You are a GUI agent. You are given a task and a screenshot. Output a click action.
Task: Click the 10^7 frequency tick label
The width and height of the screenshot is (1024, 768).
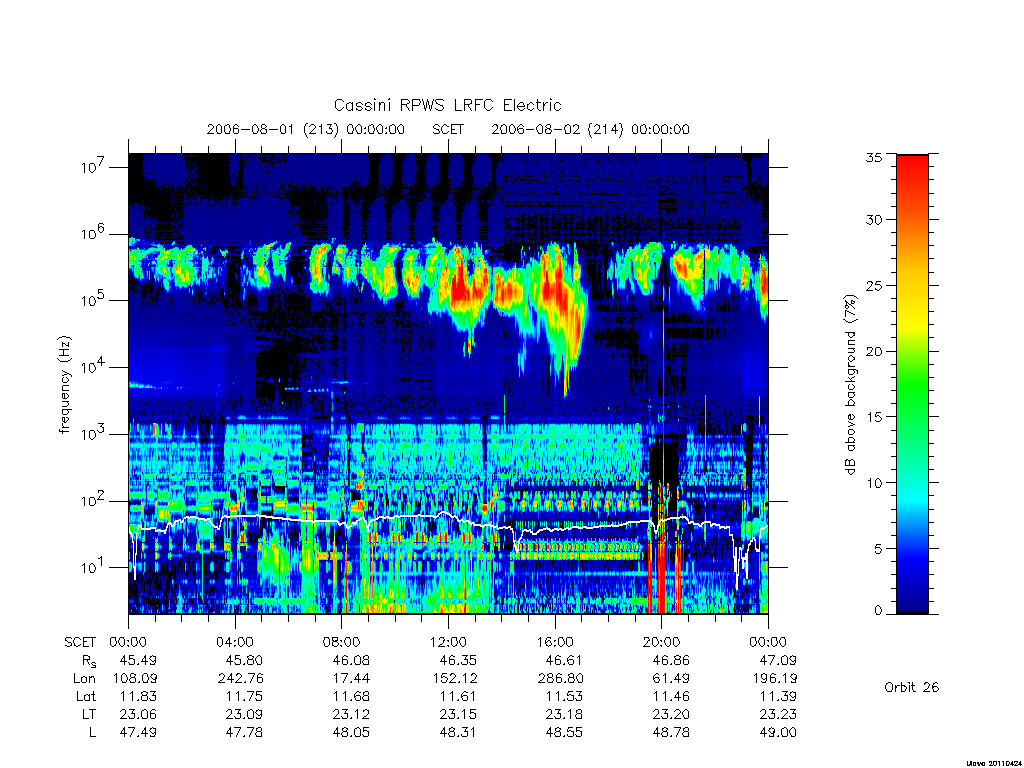click(x=94, y=167)
